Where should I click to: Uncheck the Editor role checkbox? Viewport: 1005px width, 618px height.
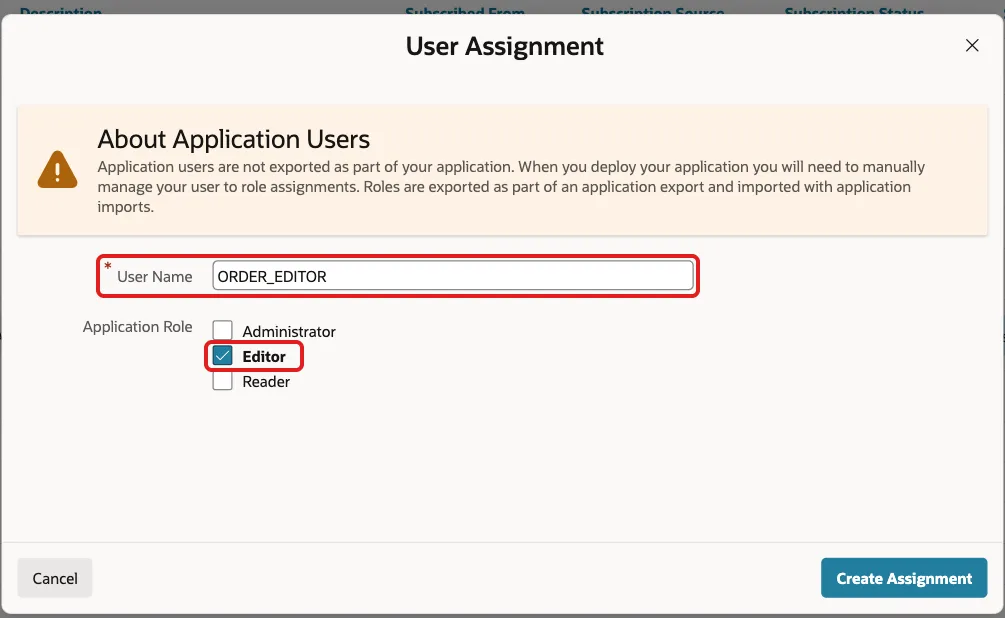[x=222, y=356]
